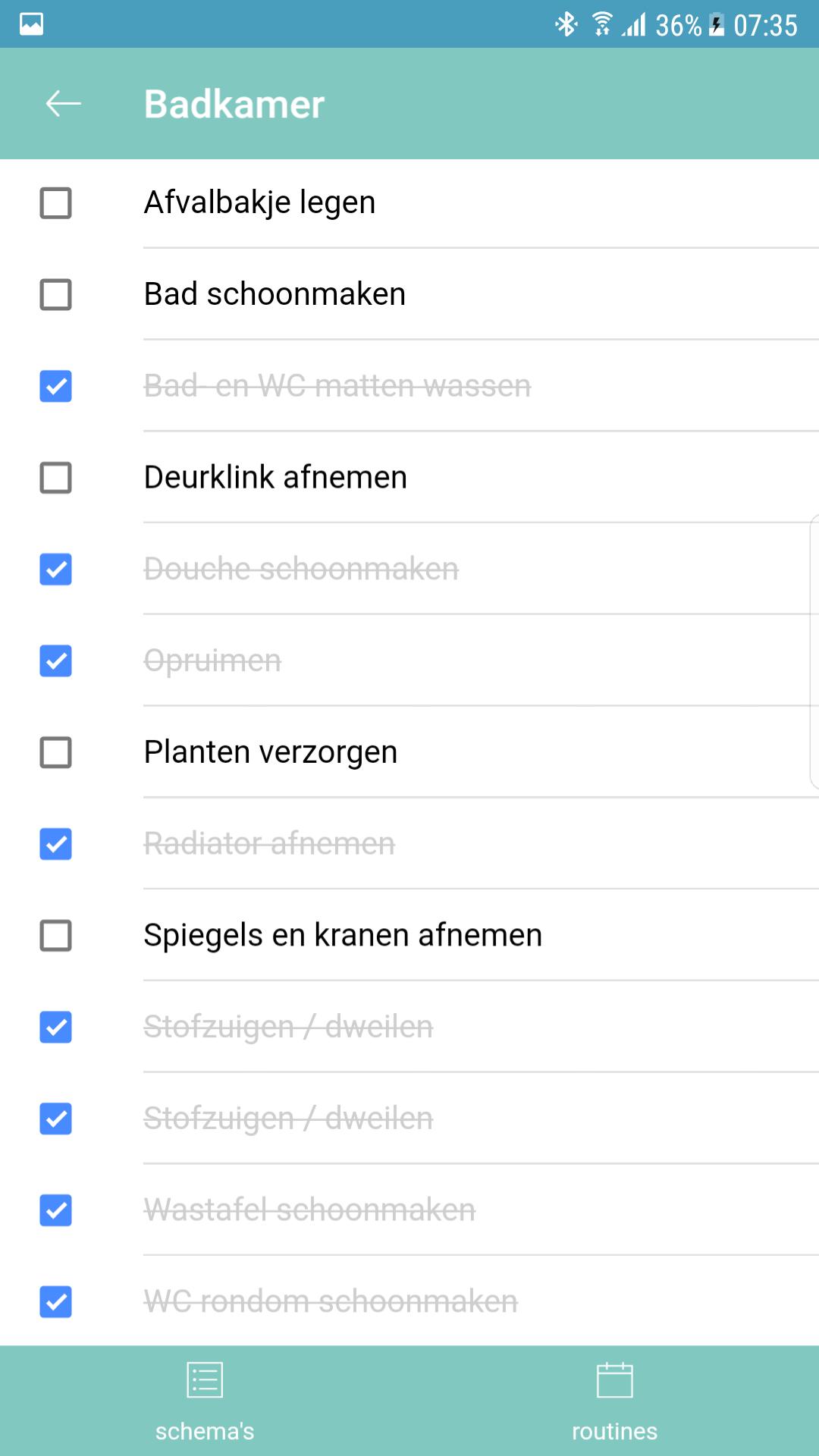Check the Afvalbakje legen checkbox
Viewport: 819px width, 1456px height.
55,203
